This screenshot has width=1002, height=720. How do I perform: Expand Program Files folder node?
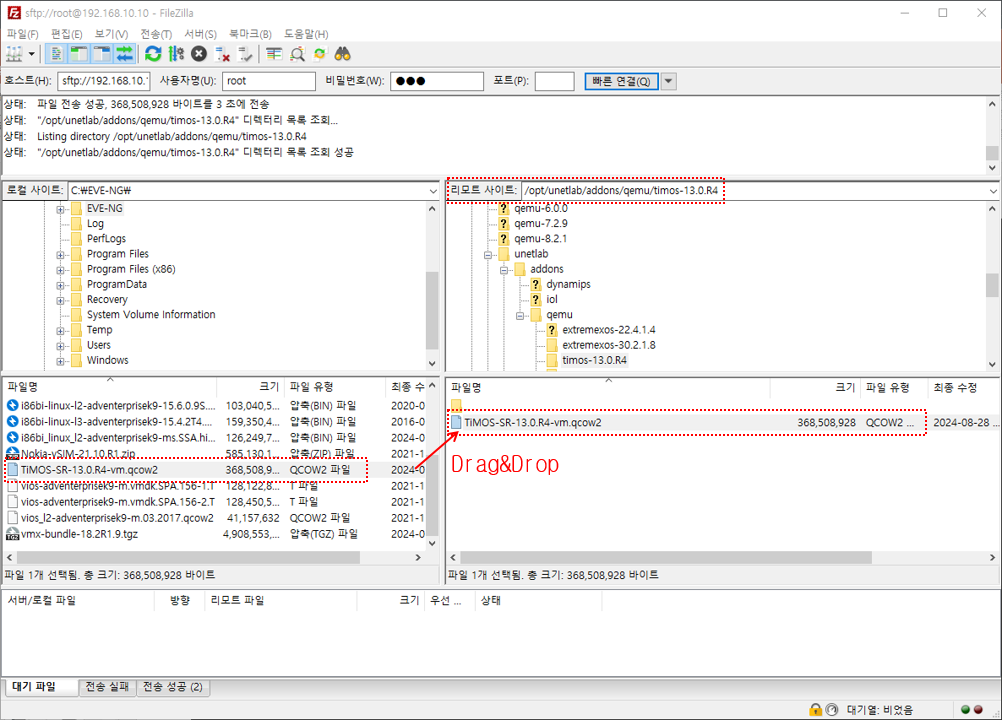click(60, 254)
